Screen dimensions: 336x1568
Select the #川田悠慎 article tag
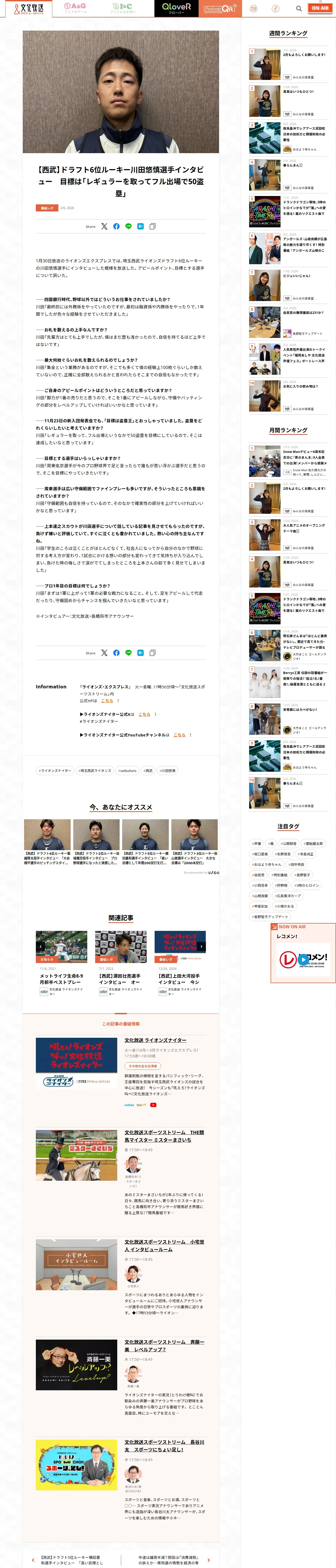[x=168, y=771]
